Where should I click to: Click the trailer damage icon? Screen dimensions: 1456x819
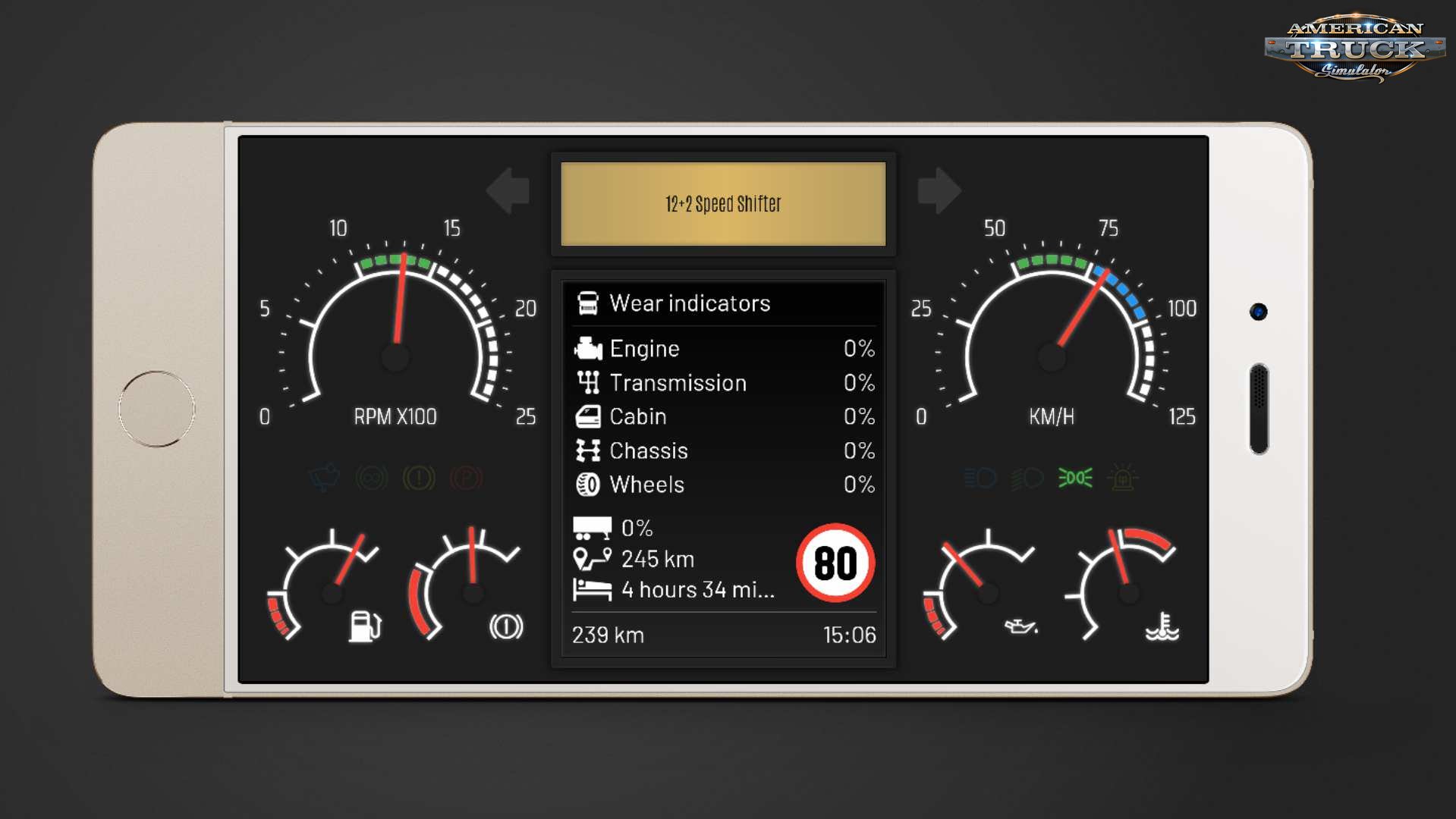(593, 528)
